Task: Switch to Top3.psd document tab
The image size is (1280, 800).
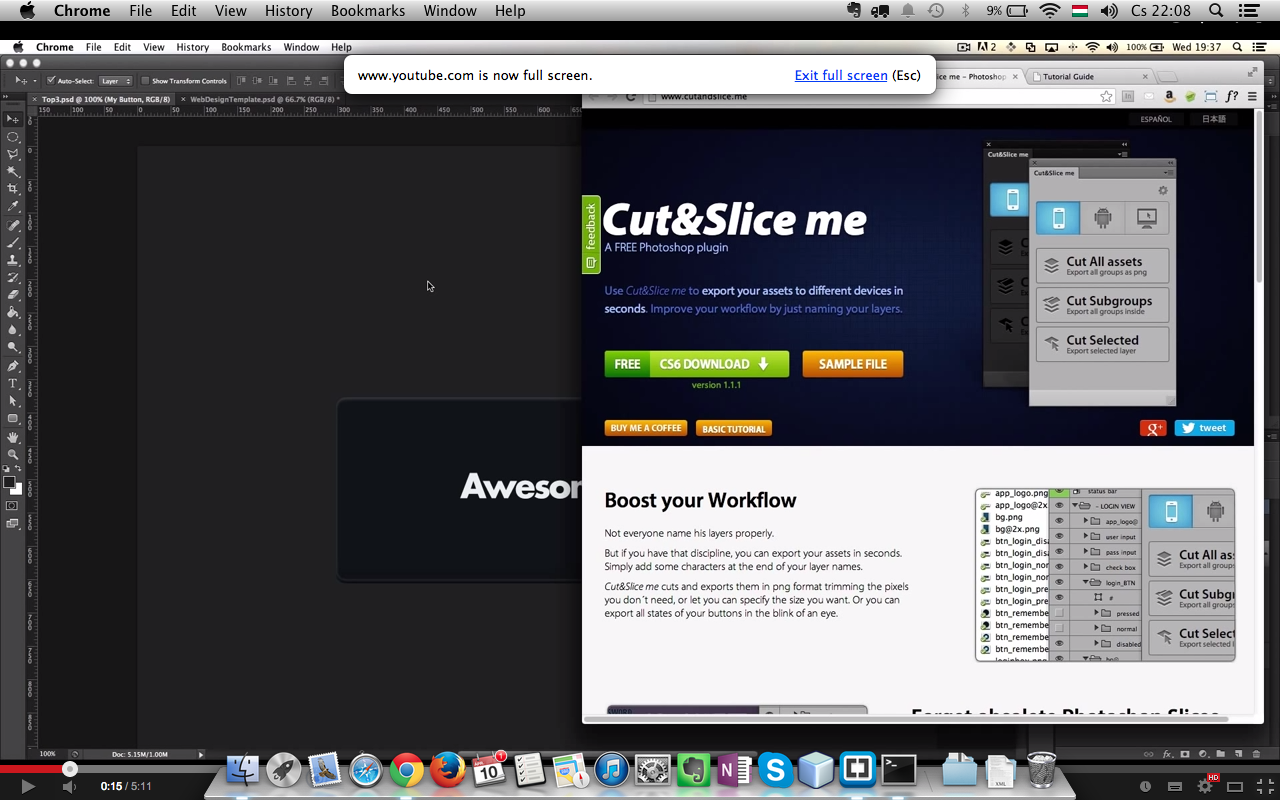Action: 102,99
